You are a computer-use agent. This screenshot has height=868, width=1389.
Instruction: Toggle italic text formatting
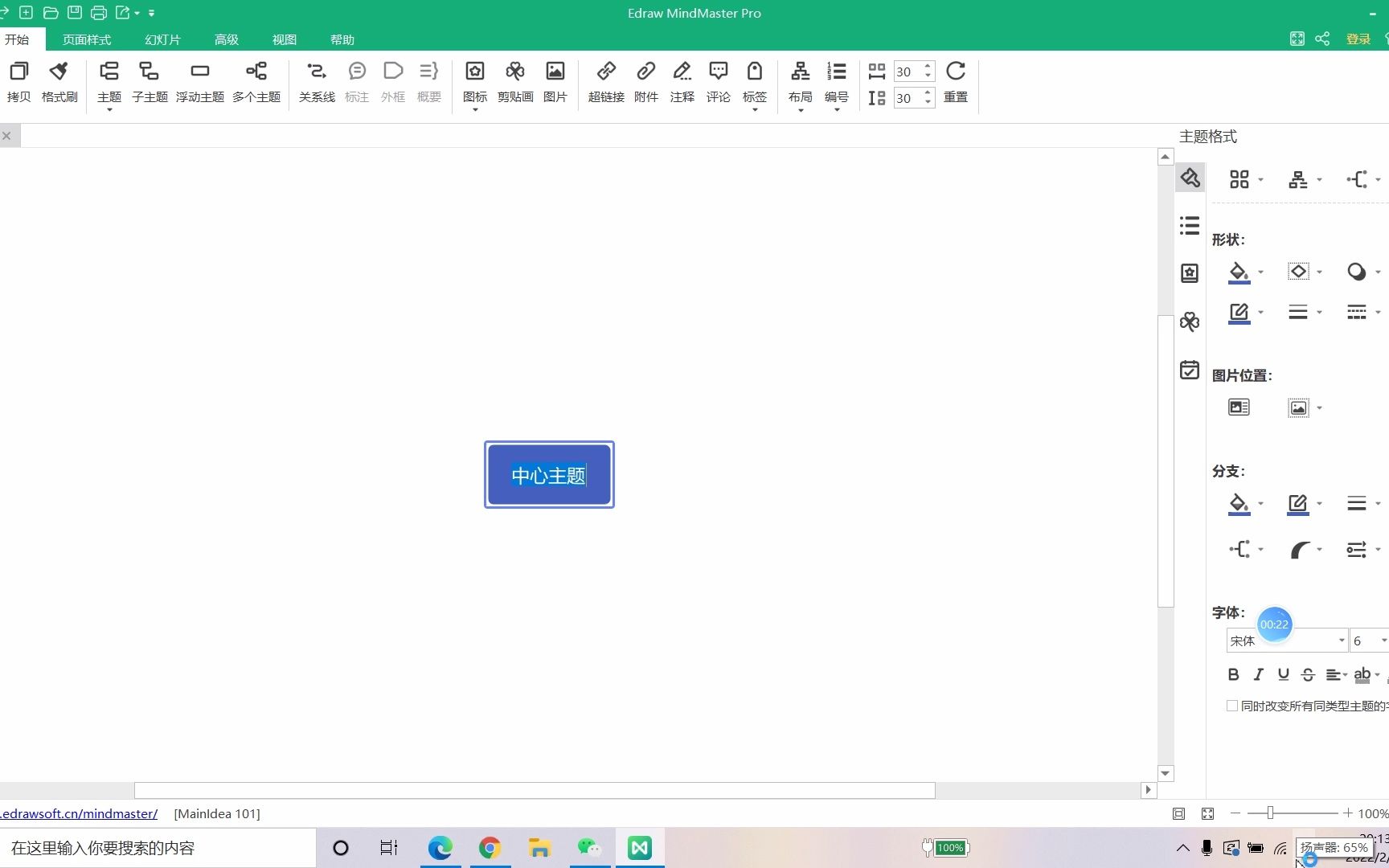(1258, 674)
